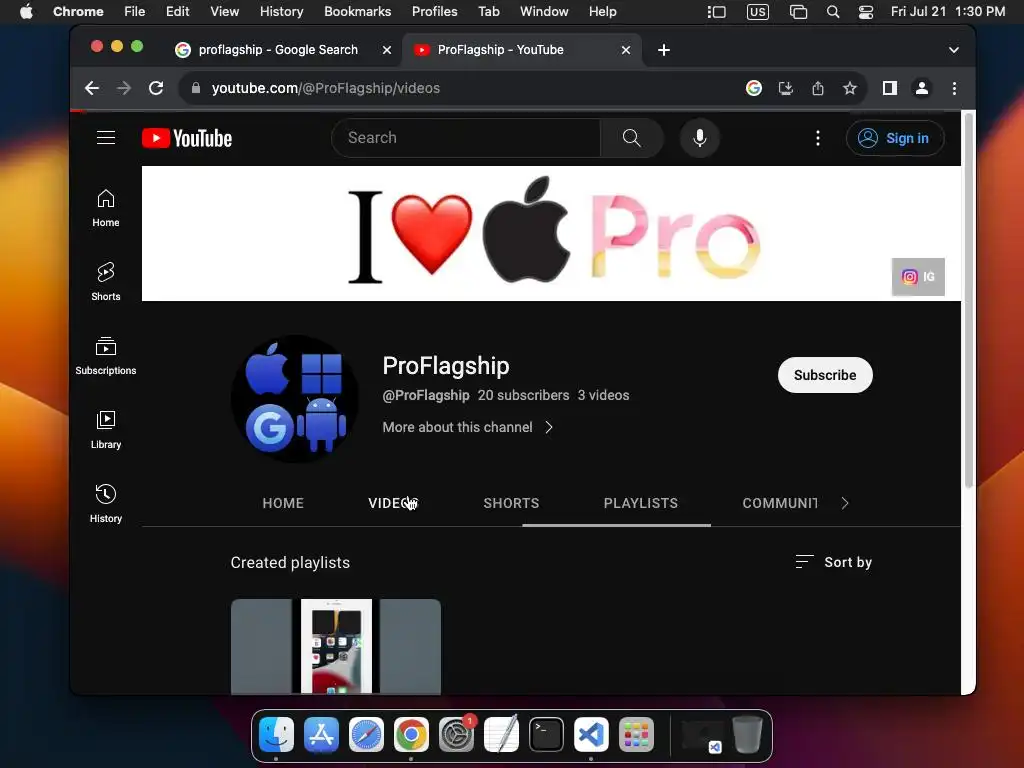Switch to proflagship Google Search tab
Image resolution: width=1024 pixels, height=768 pixels.
point(277,50)
